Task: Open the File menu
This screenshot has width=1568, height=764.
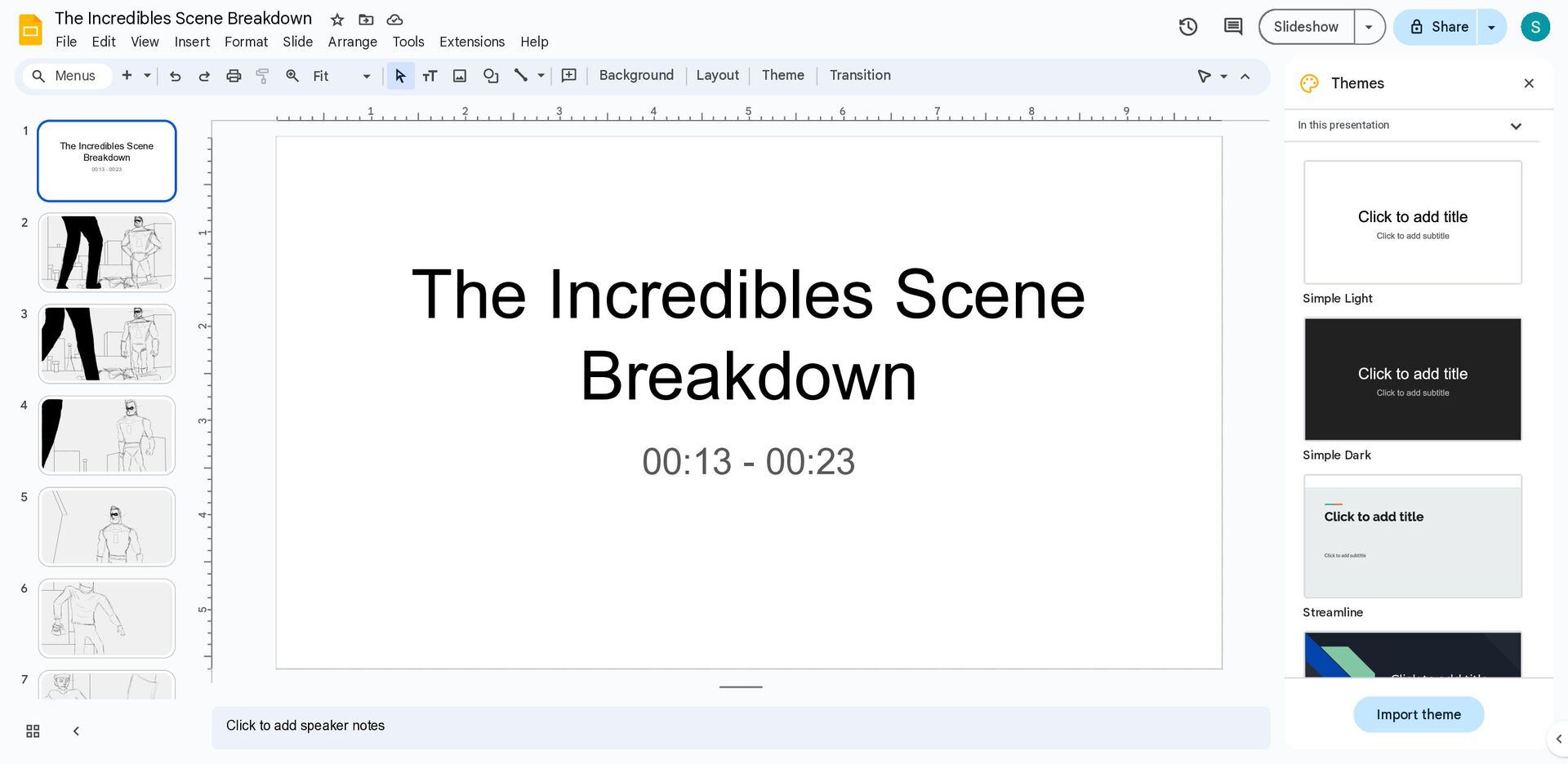Action: tap(66, 42)
